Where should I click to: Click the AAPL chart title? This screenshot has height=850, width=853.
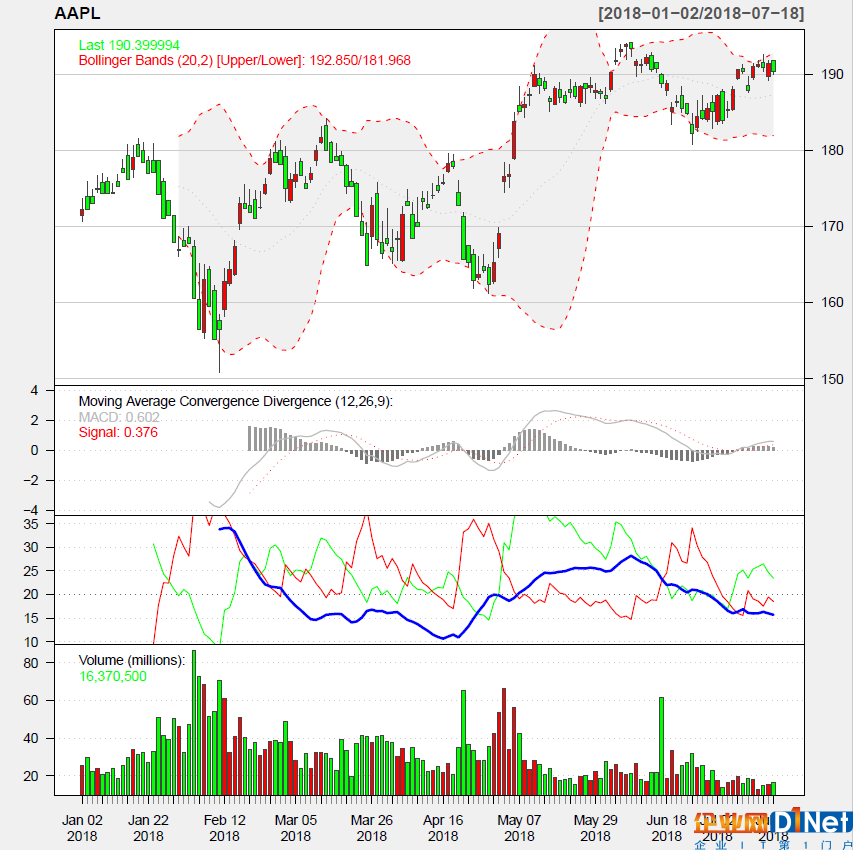[77, 13]
